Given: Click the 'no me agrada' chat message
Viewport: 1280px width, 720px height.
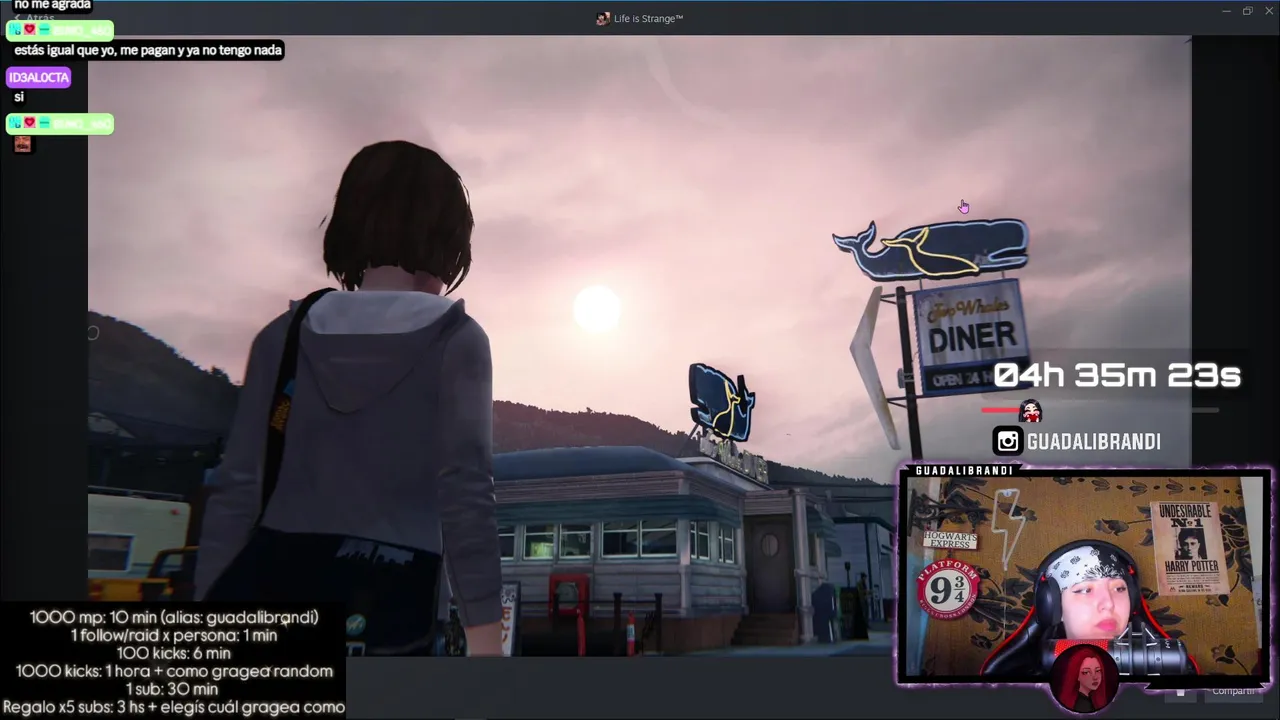Looking at the screenshot, I should [x=52, y=5].
